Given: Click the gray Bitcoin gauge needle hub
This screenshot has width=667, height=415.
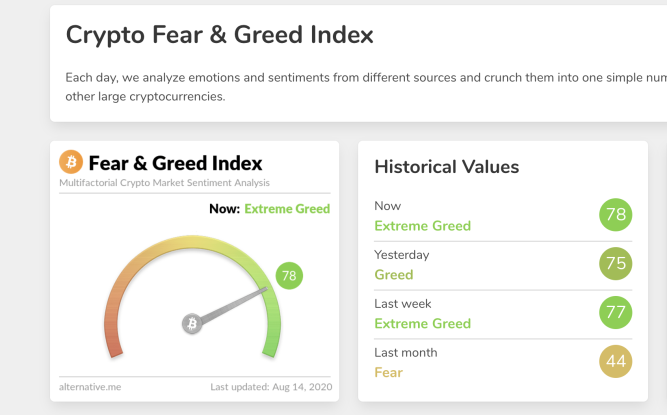Looking at the screenshot, I should (192, 324).
